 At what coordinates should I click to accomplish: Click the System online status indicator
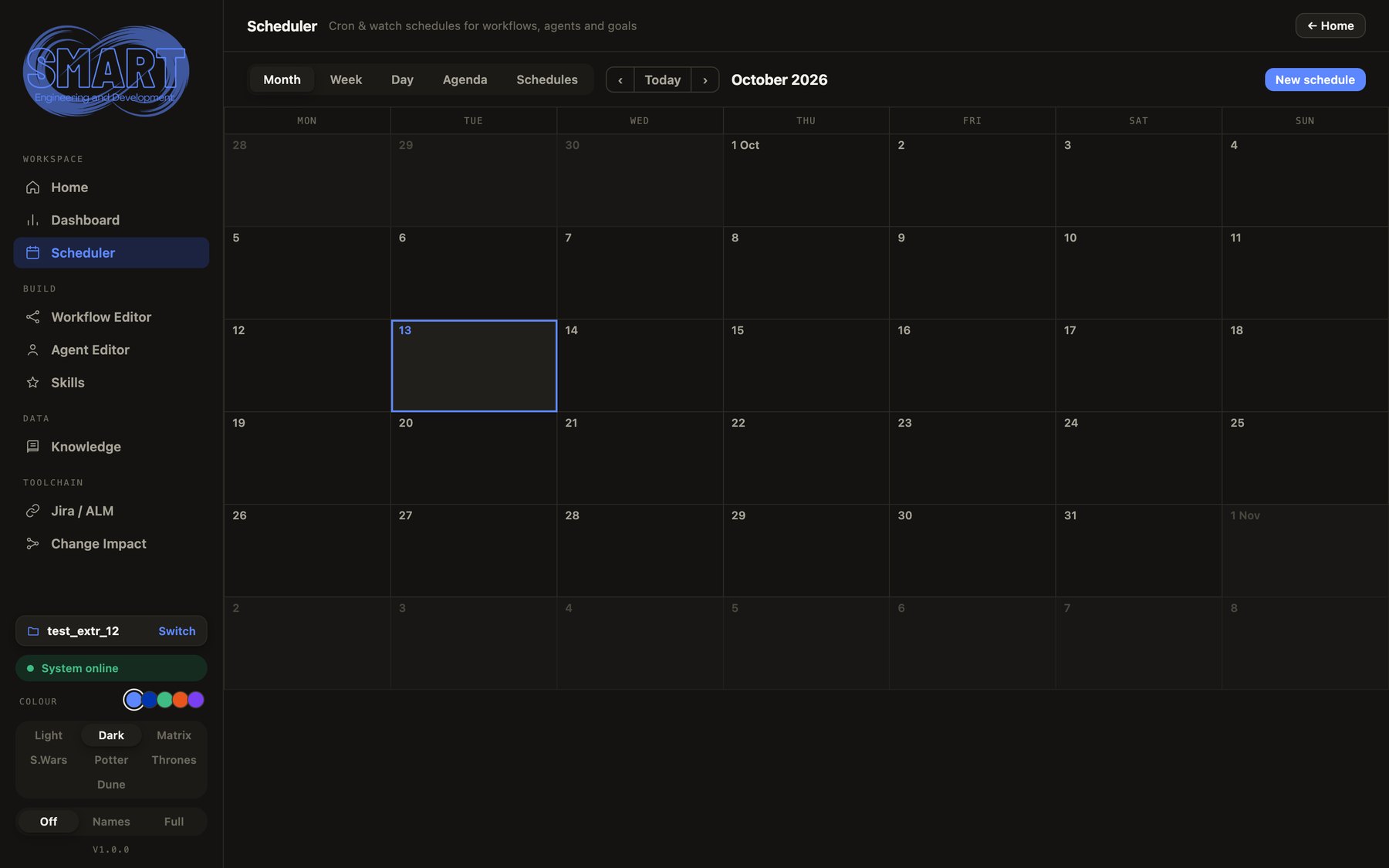pyautogui.click(x=111, y=668)
